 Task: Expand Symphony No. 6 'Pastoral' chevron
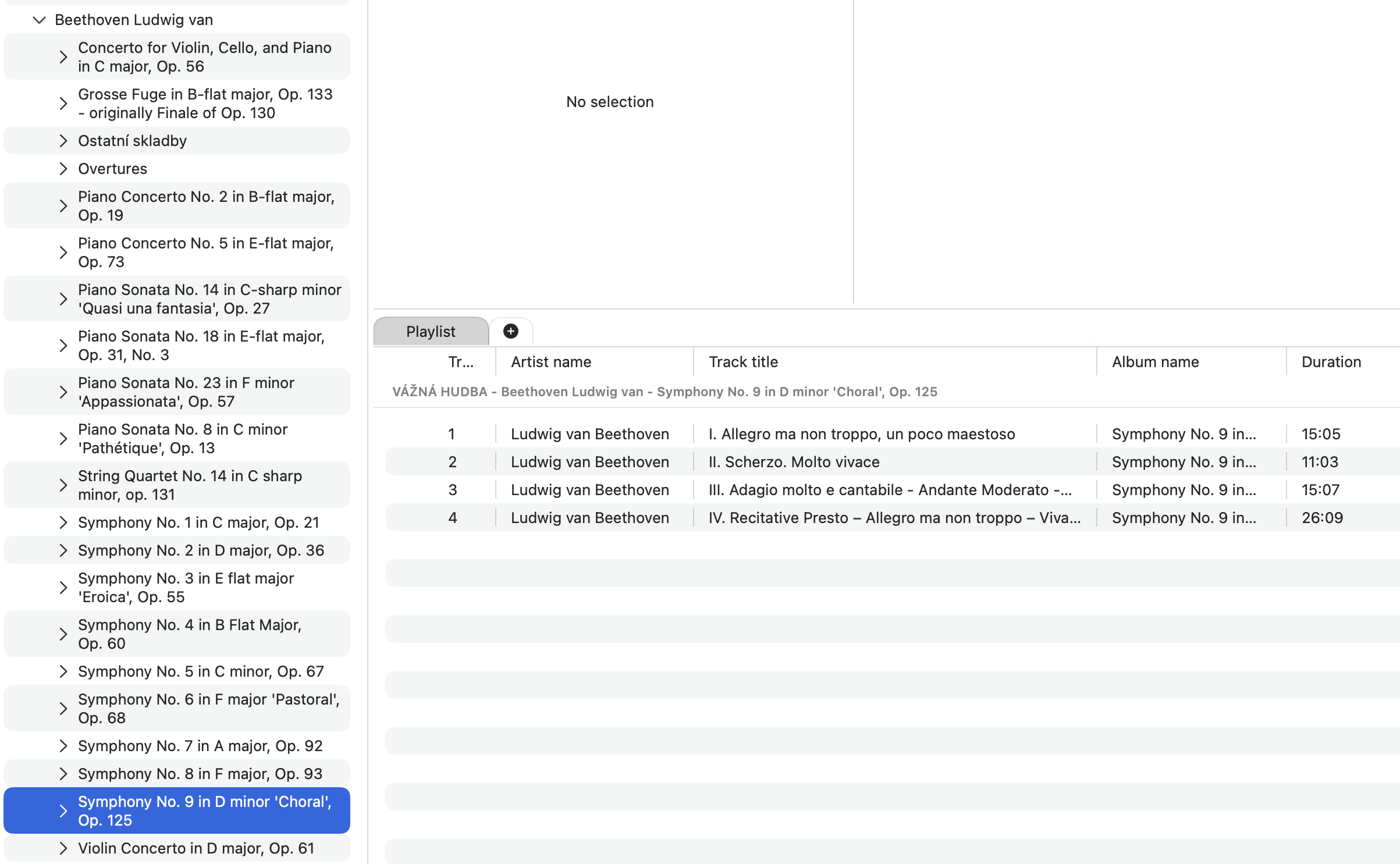point(63,709)
